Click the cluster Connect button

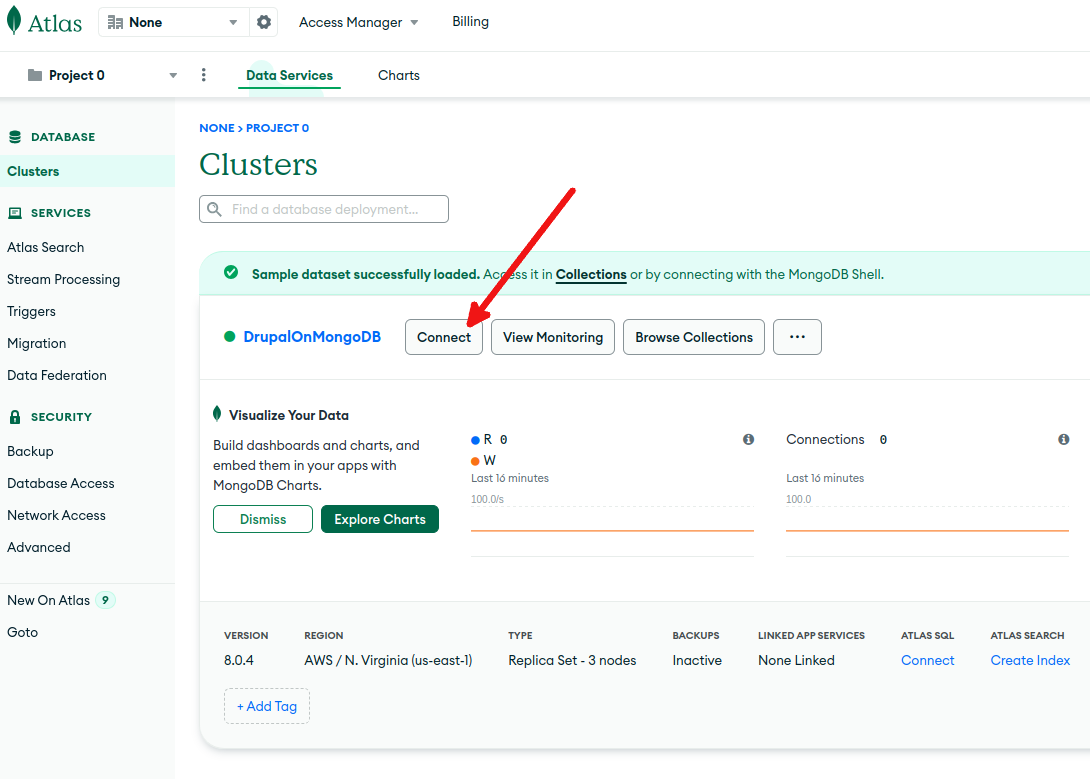[x=444, y=337]
